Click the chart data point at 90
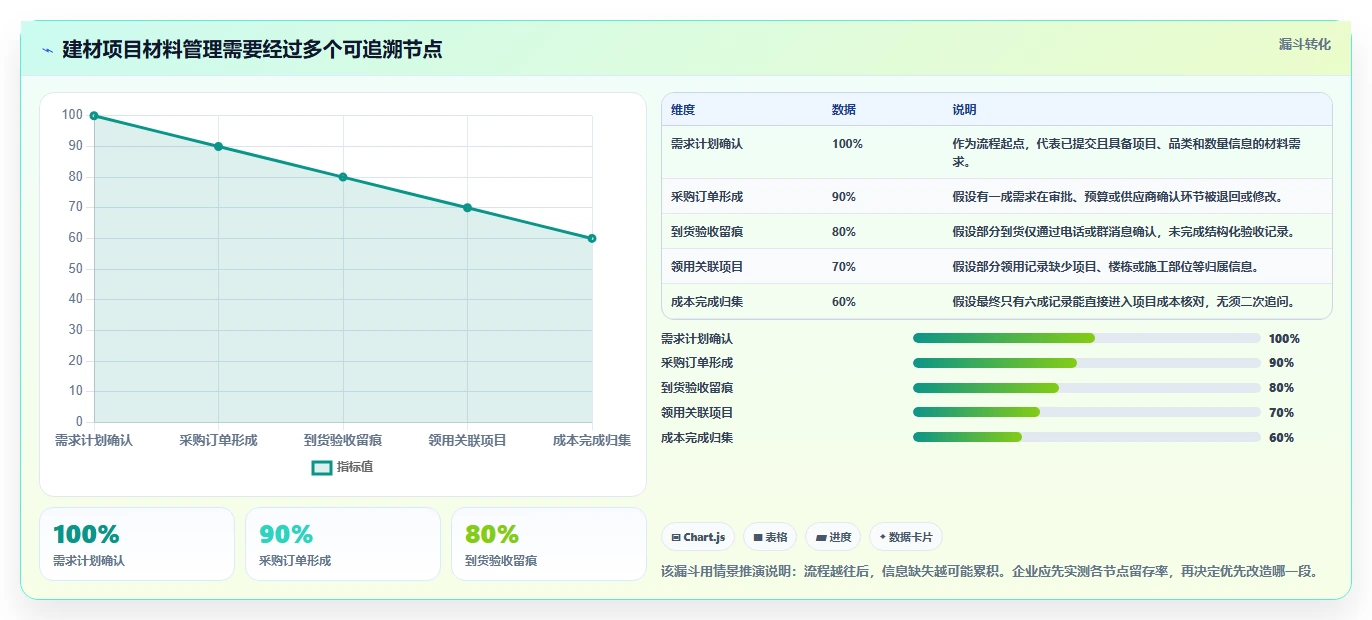The width and height of the screenshot is (1372, 620). (x=218, y=146)
